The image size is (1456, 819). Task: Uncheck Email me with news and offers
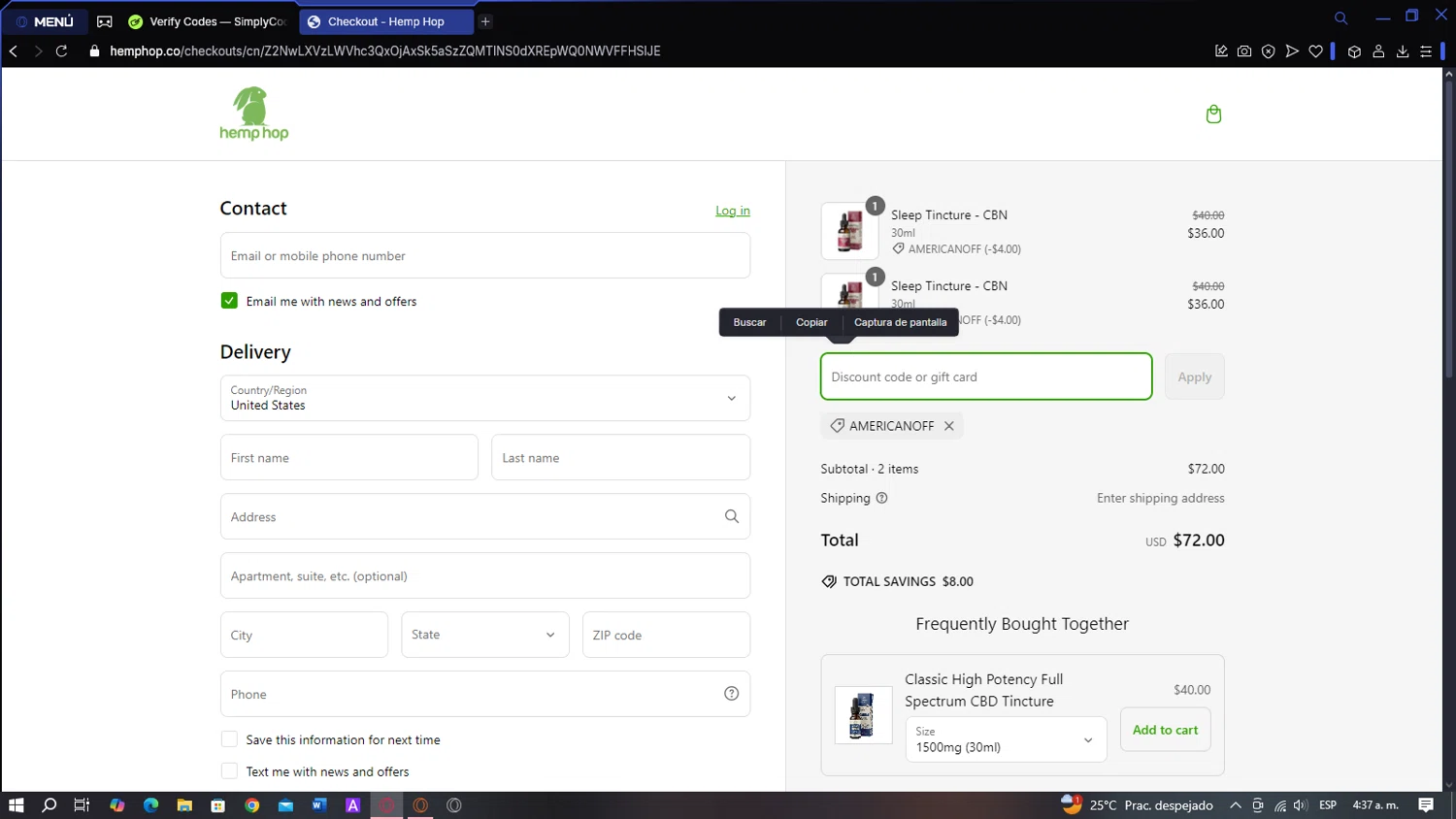(x=229, y=301)
